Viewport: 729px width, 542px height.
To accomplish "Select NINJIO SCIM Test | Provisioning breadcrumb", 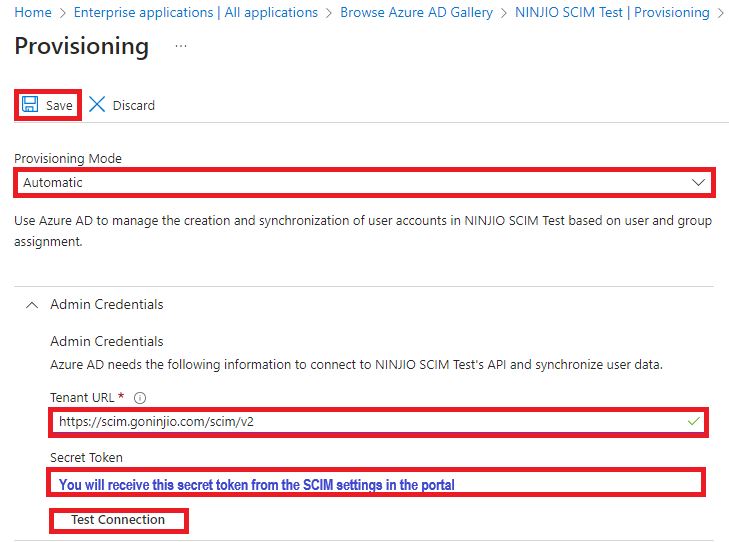I will (612, 13).
